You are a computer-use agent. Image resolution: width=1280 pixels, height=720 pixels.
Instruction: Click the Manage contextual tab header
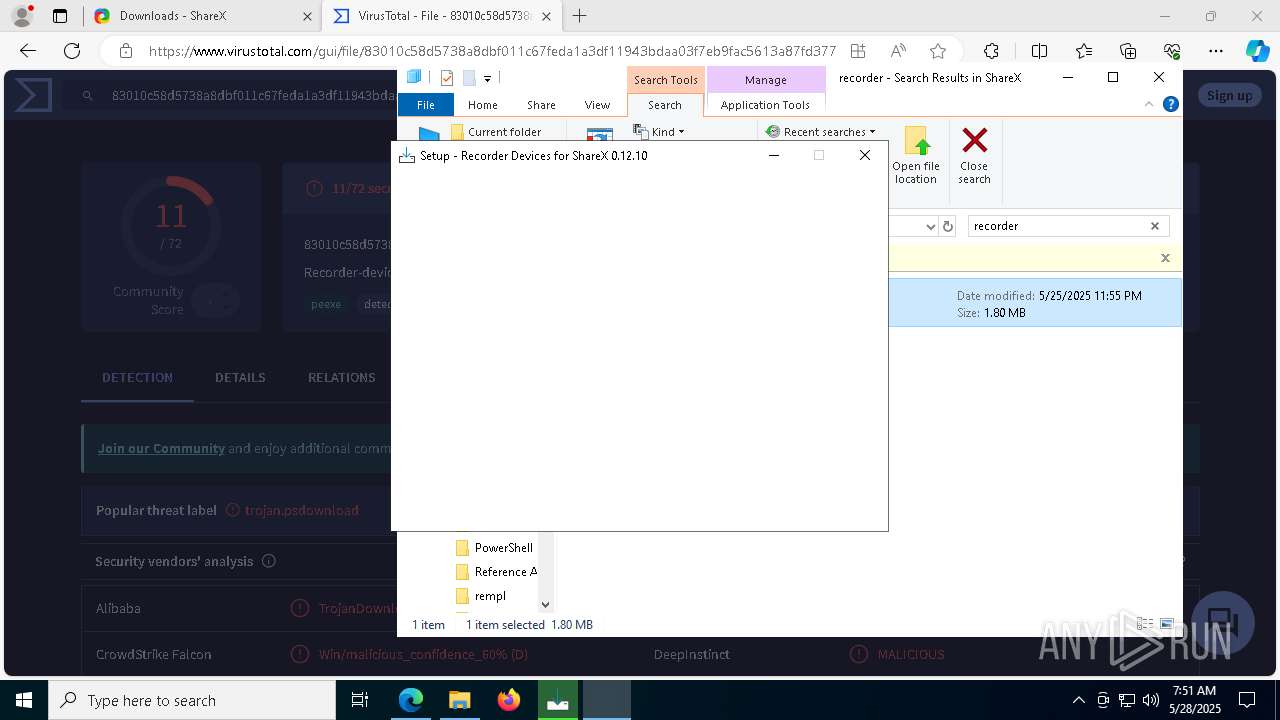click(x=765, y=80)
